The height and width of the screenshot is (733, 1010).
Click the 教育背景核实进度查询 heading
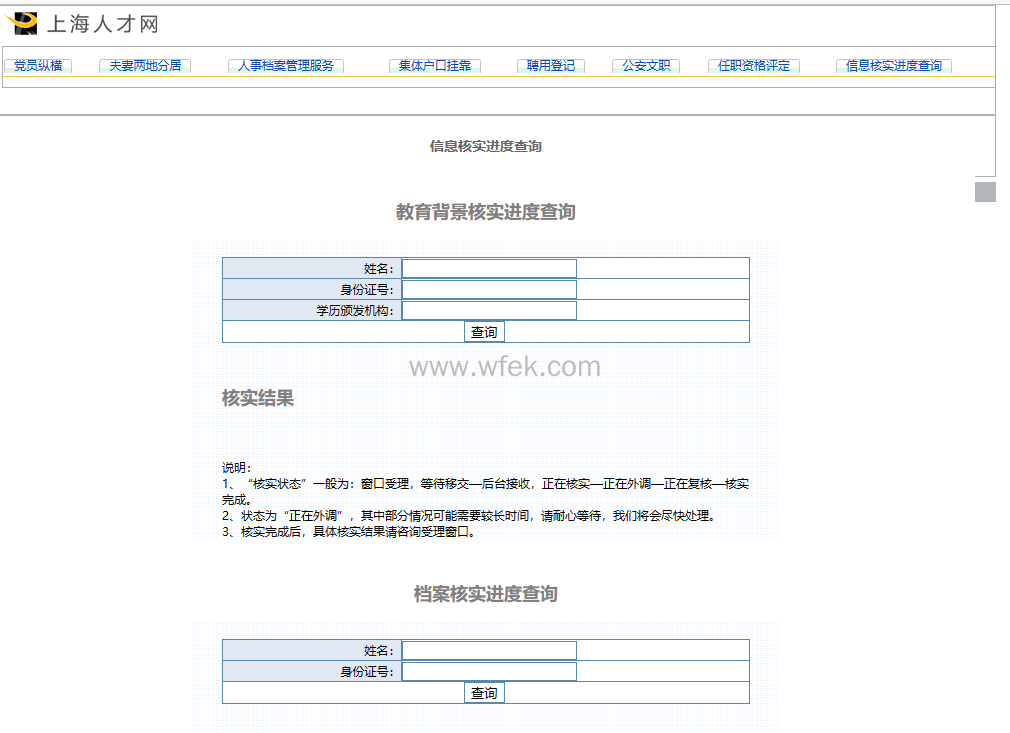point(485,212)
